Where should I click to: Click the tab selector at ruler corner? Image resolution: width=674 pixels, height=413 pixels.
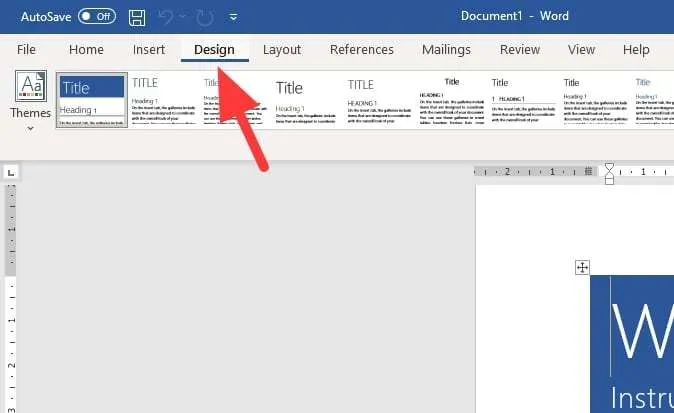click(11, 173)
